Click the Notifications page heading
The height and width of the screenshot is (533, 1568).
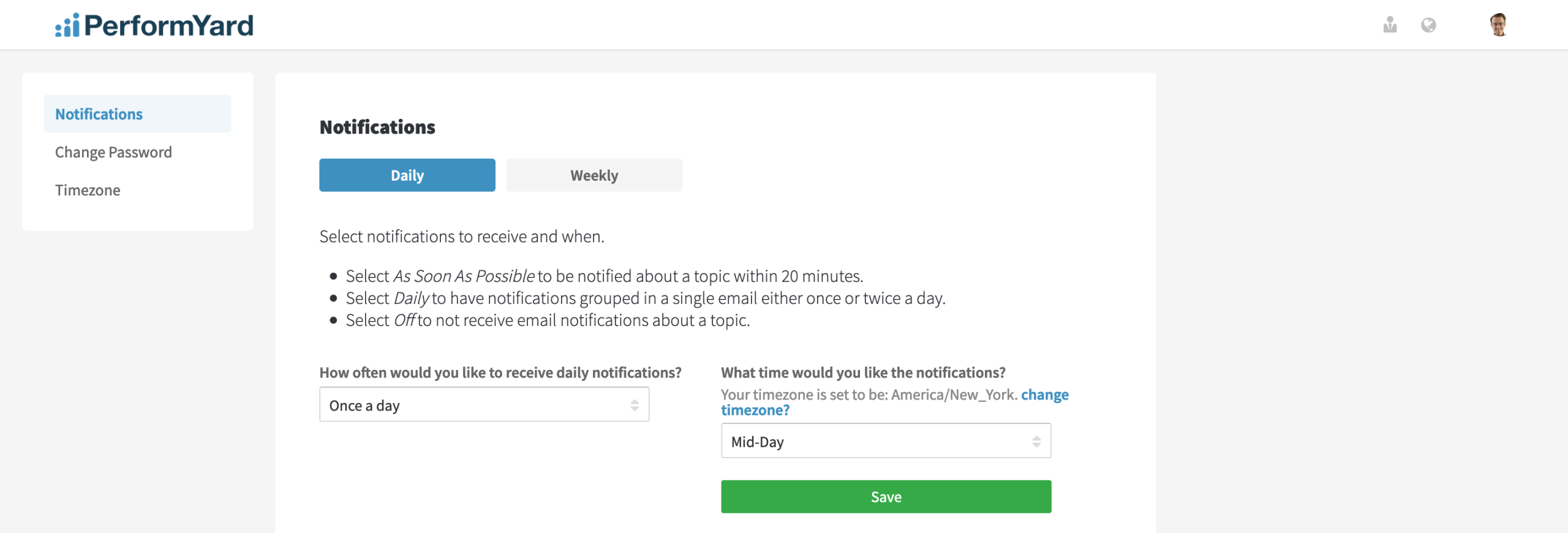[x=377, y=127]
